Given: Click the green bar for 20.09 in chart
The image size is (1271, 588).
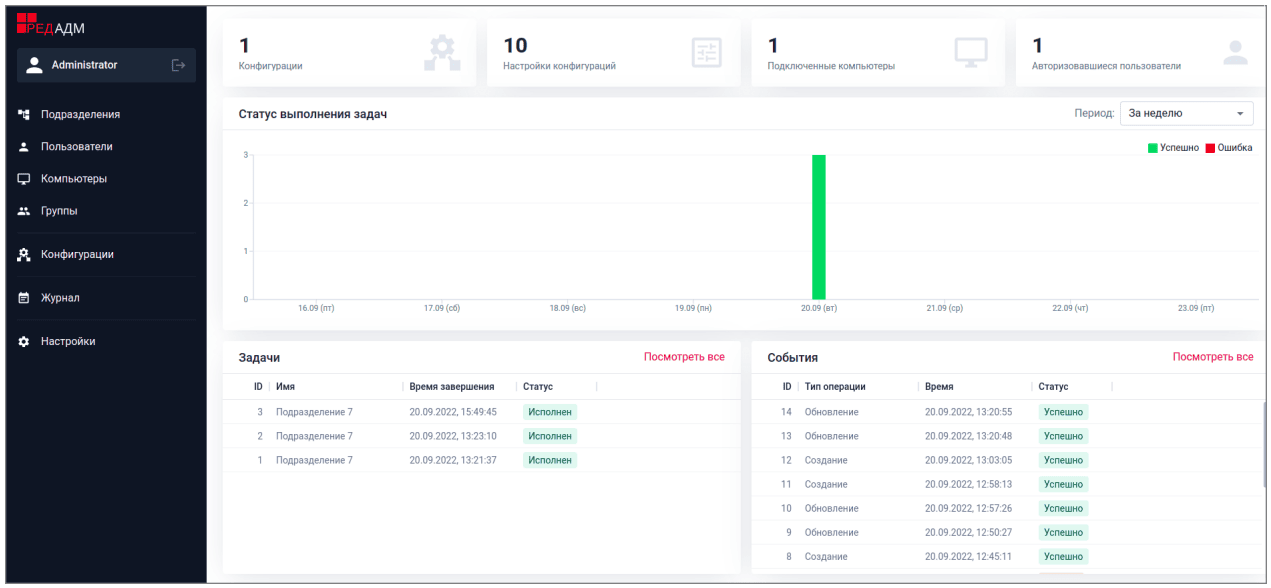Looking at the screenshot, I should pos(818,227).
